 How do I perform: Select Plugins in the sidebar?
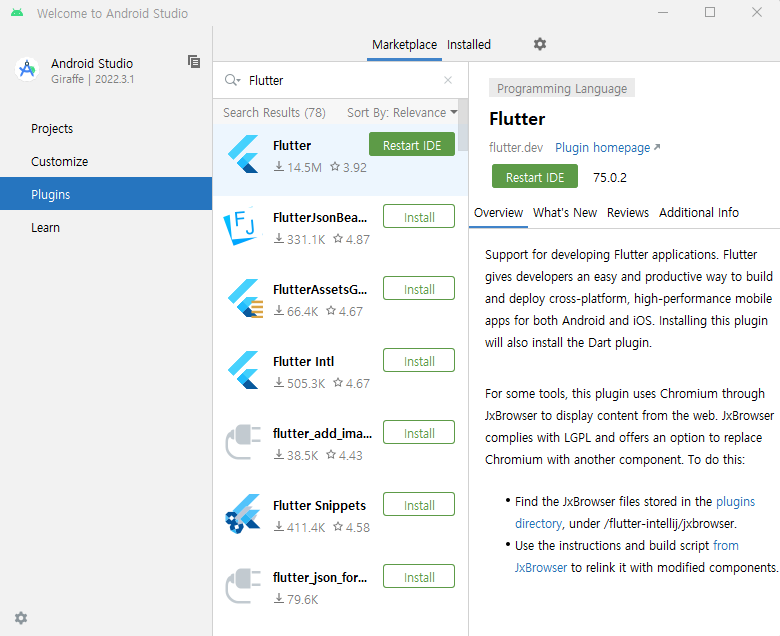click(106, 194)
